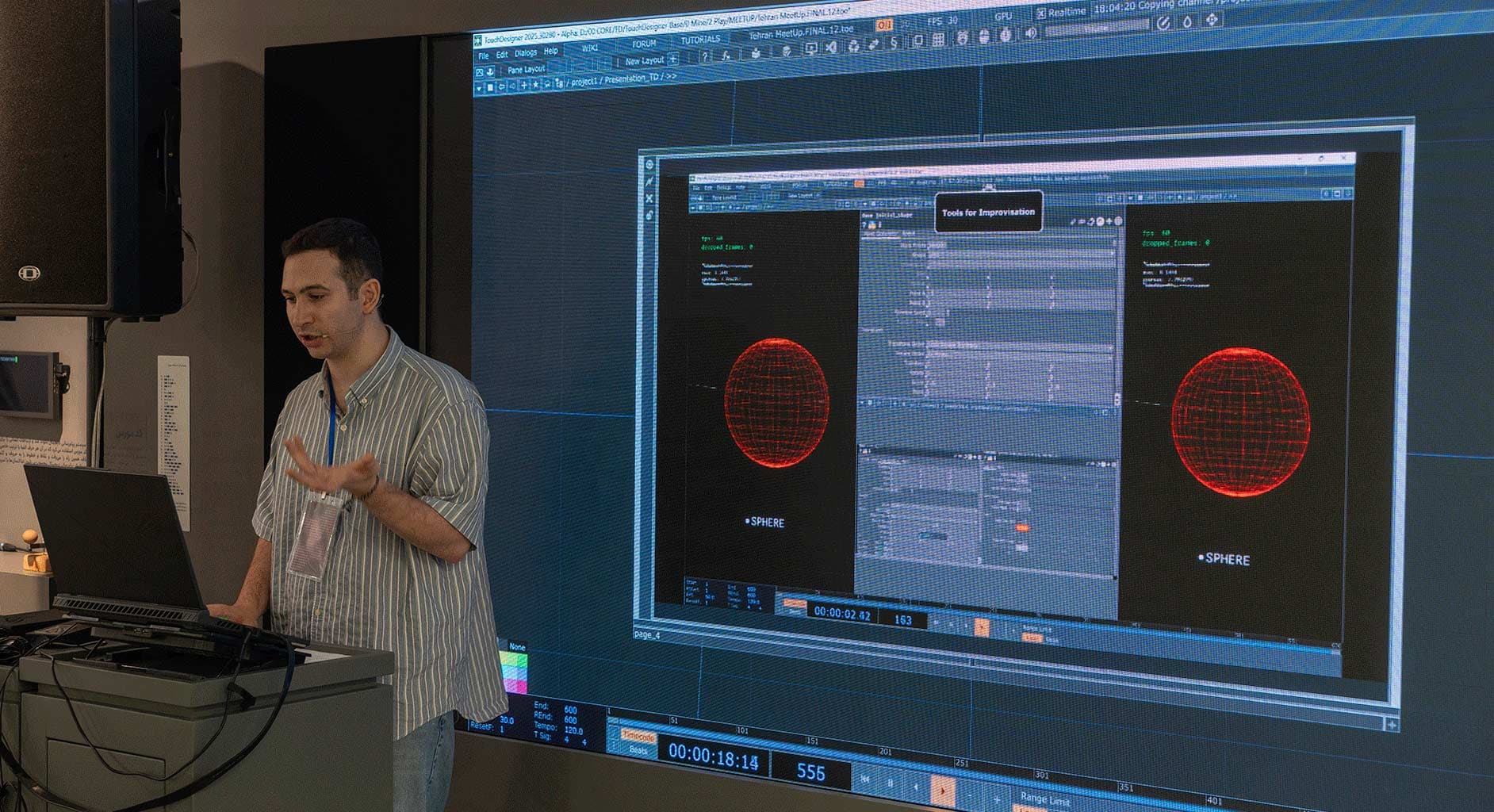Add layout with New Layout plus button
The height and width of the screenshot is (812, 1494).
coord(673,59)
